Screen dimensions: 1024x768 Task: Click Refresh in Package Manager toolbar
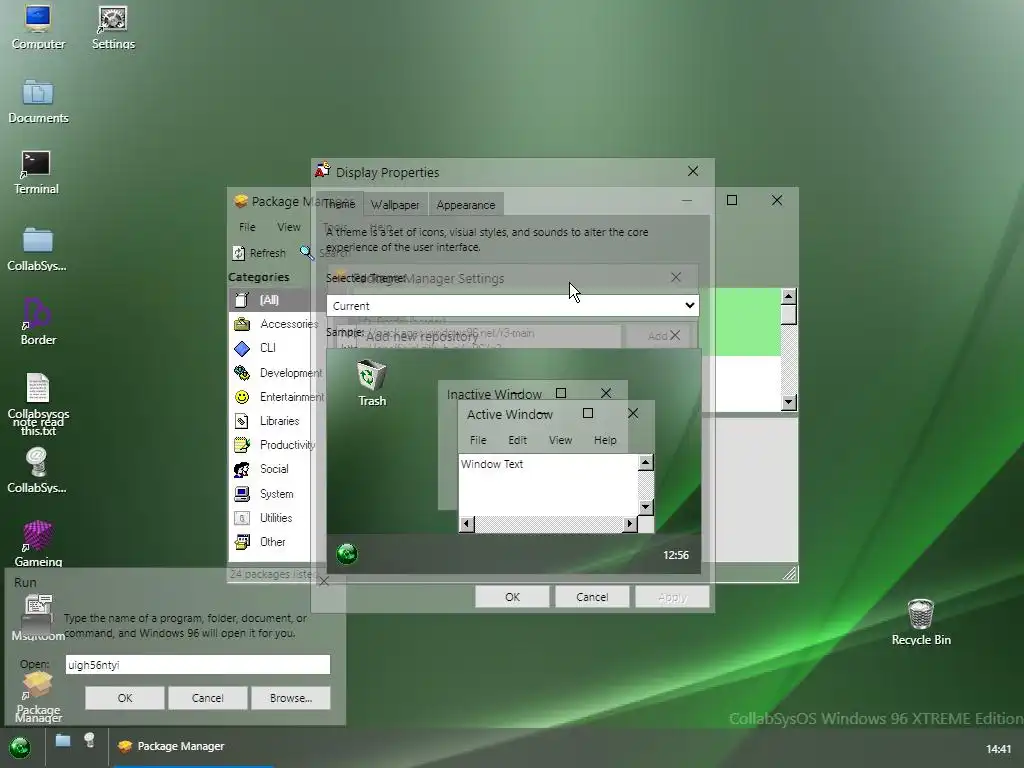(259, 253)
